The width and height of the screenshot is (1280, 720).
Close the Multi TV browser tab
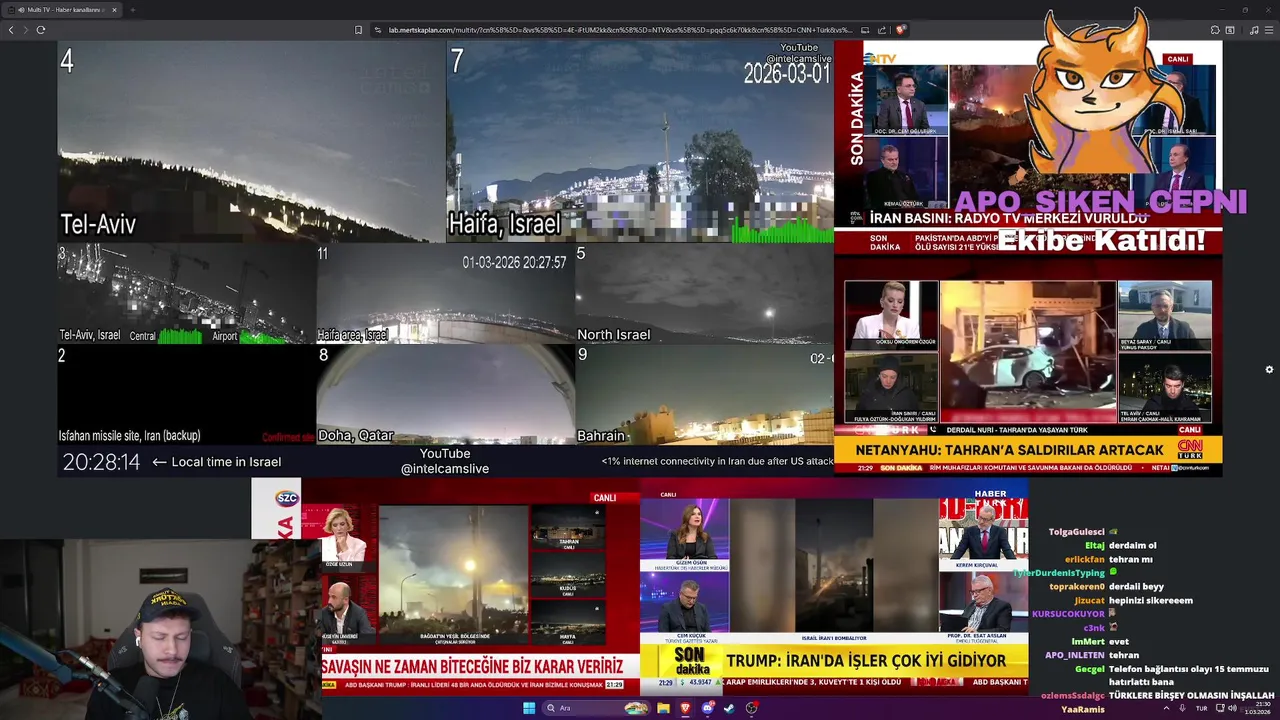pos(114,10)
